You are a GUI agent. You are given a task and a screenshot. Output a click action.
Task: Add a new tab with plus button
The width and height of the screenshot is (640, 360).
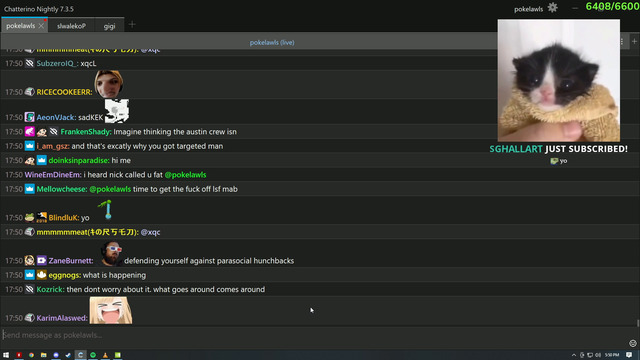point(132,24)
